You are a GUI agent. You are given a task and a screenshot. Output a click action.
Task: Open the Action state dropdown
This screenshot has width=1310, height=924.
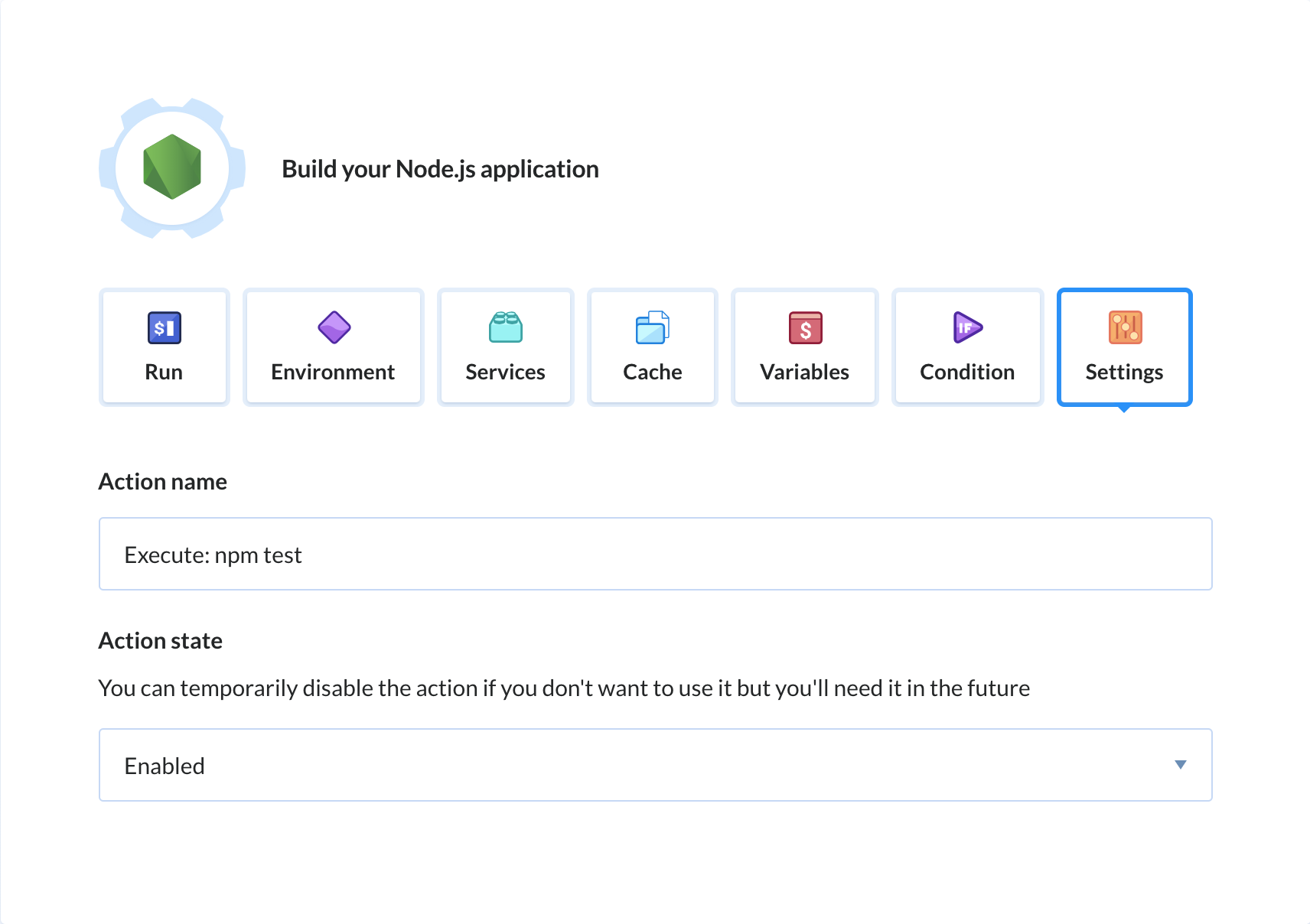[x=655, y=765]
